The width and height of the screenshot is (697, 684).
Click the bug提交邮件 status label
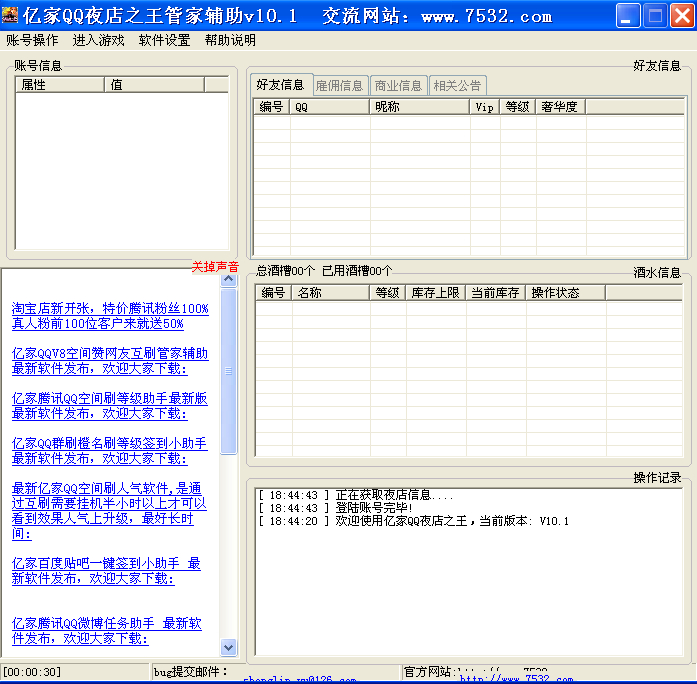pos(190,672)
